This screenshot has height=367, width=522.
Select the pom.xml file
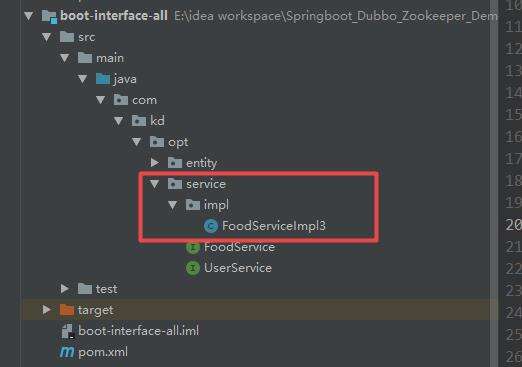pos(103,352)
